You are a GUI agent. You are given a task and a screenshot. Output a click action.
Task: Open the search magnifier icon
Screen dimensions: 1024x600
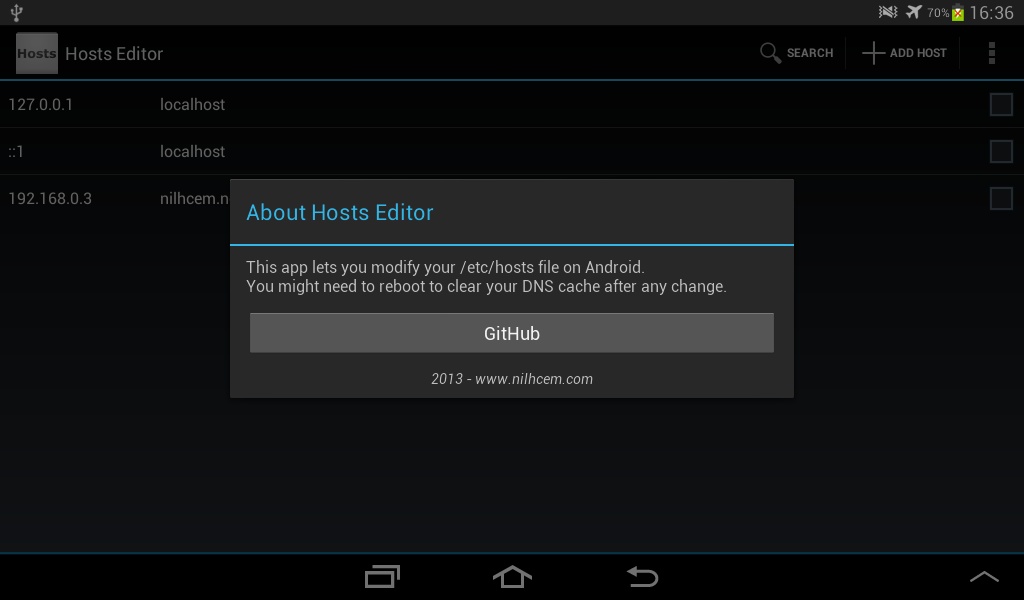pos(770,53)
